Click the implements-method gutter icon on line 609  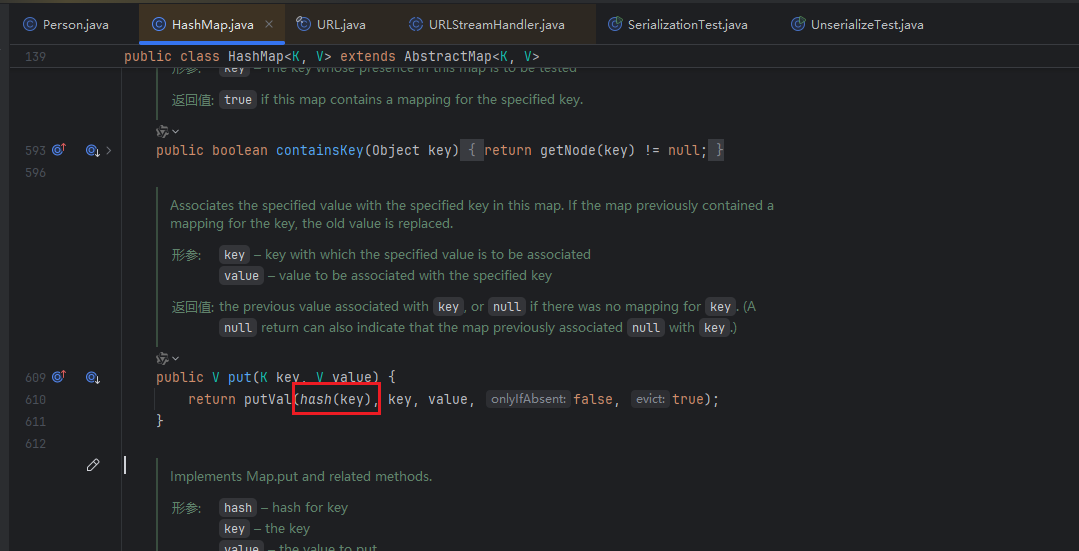58,377
